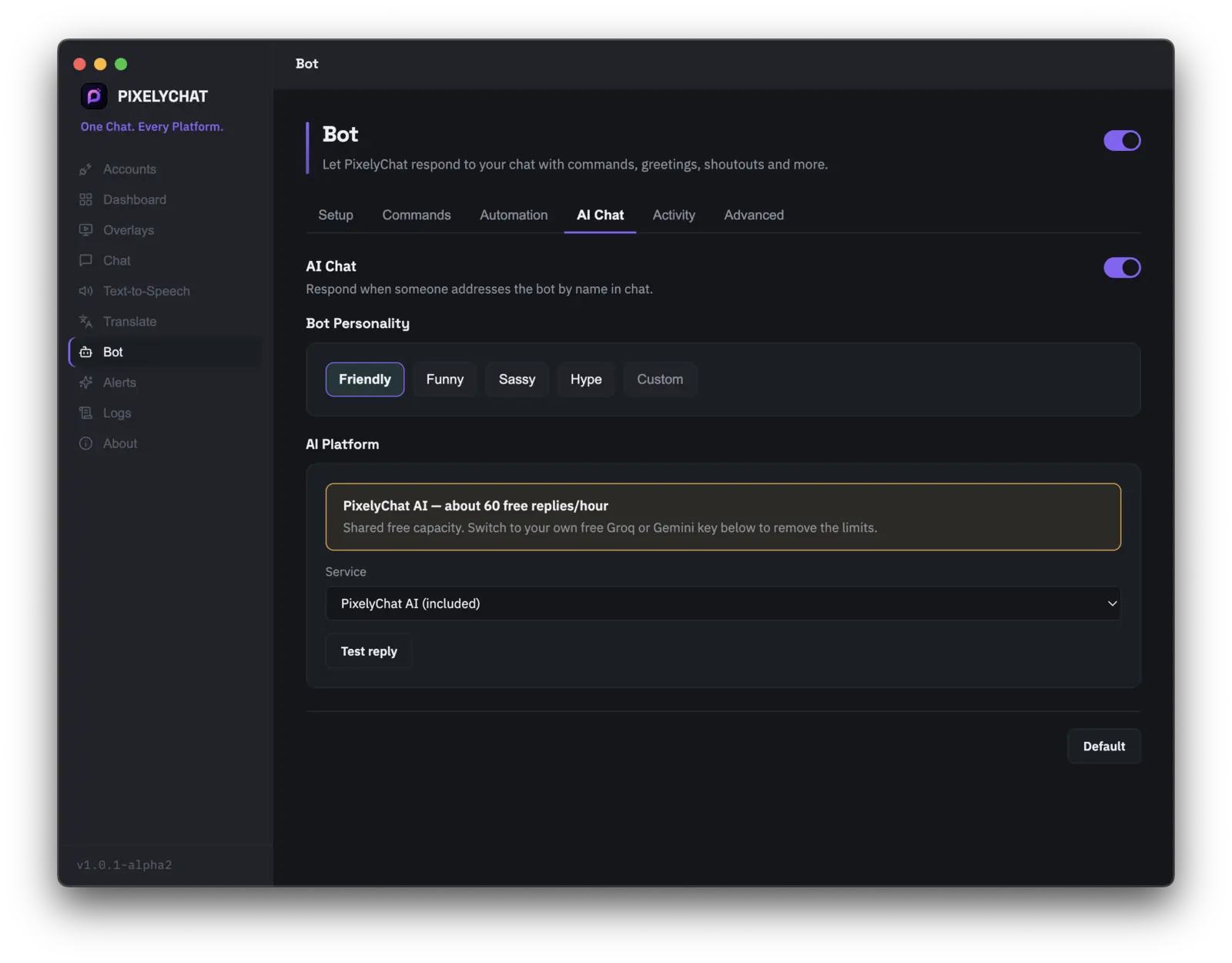Click the Bot Personality section heading
The width and height of the screenshot is (1232, 963).
(358, 323)
